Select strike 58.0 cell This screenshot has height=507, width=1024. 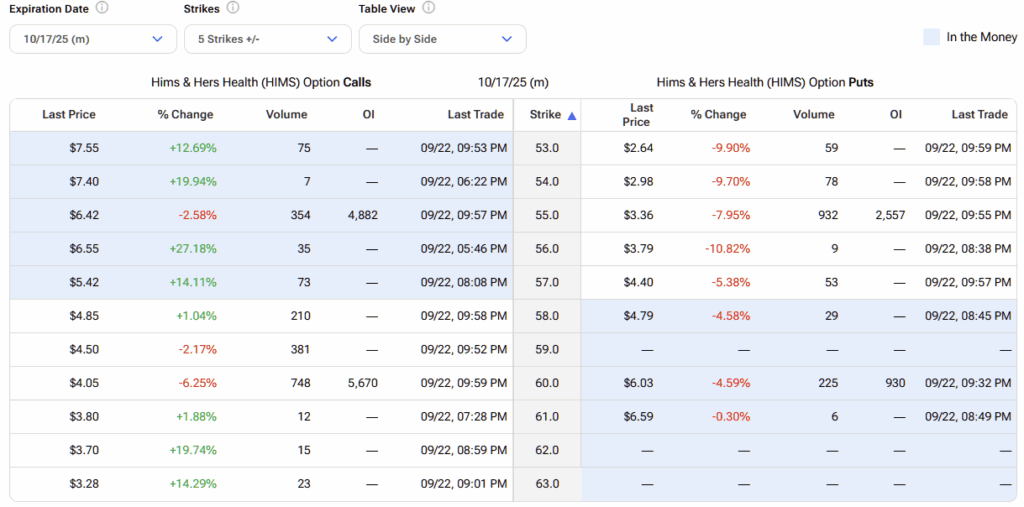click(x=547, y=316)
